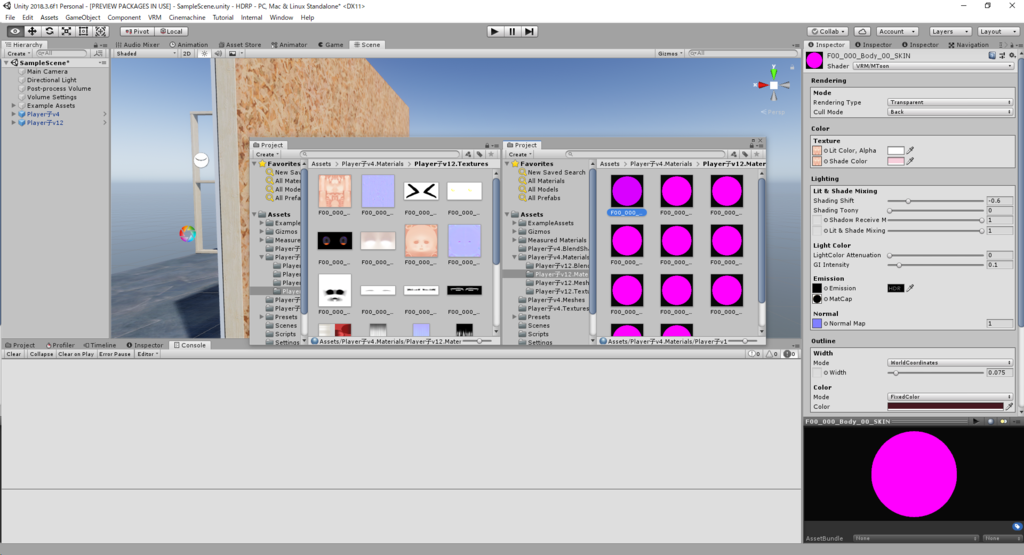The height and width of the screenshot is (555, 1024).
Task: Open the cloud services button
Action: [862, 31]
